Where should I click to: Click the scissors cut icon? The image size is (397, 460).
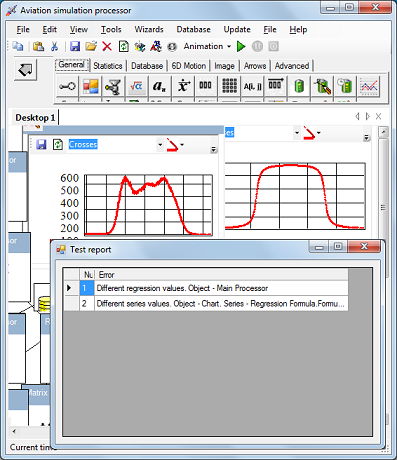54,46
